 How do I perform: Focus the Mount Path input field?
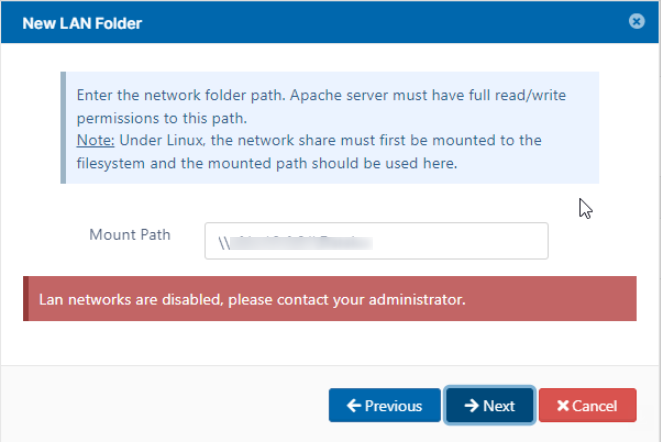(376, 241)
